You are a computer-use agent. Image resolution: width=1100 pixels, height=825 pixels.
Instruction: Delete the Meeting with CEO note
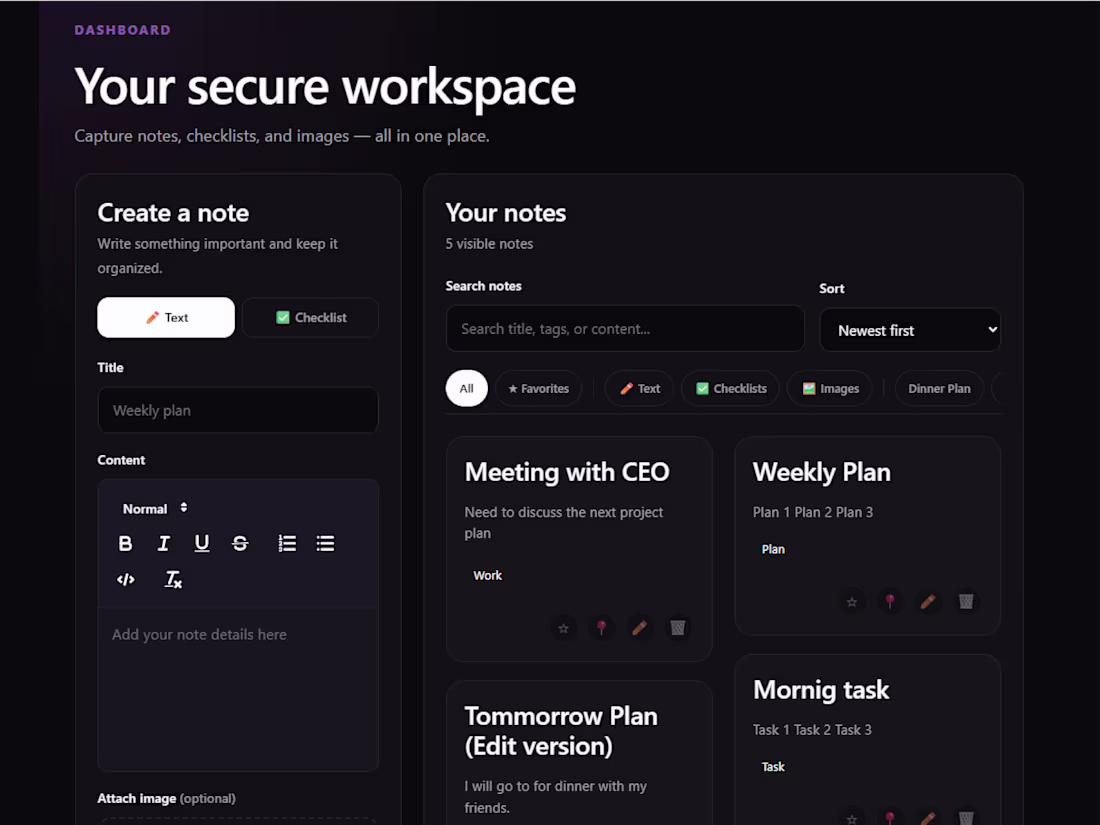click(678, 629)
